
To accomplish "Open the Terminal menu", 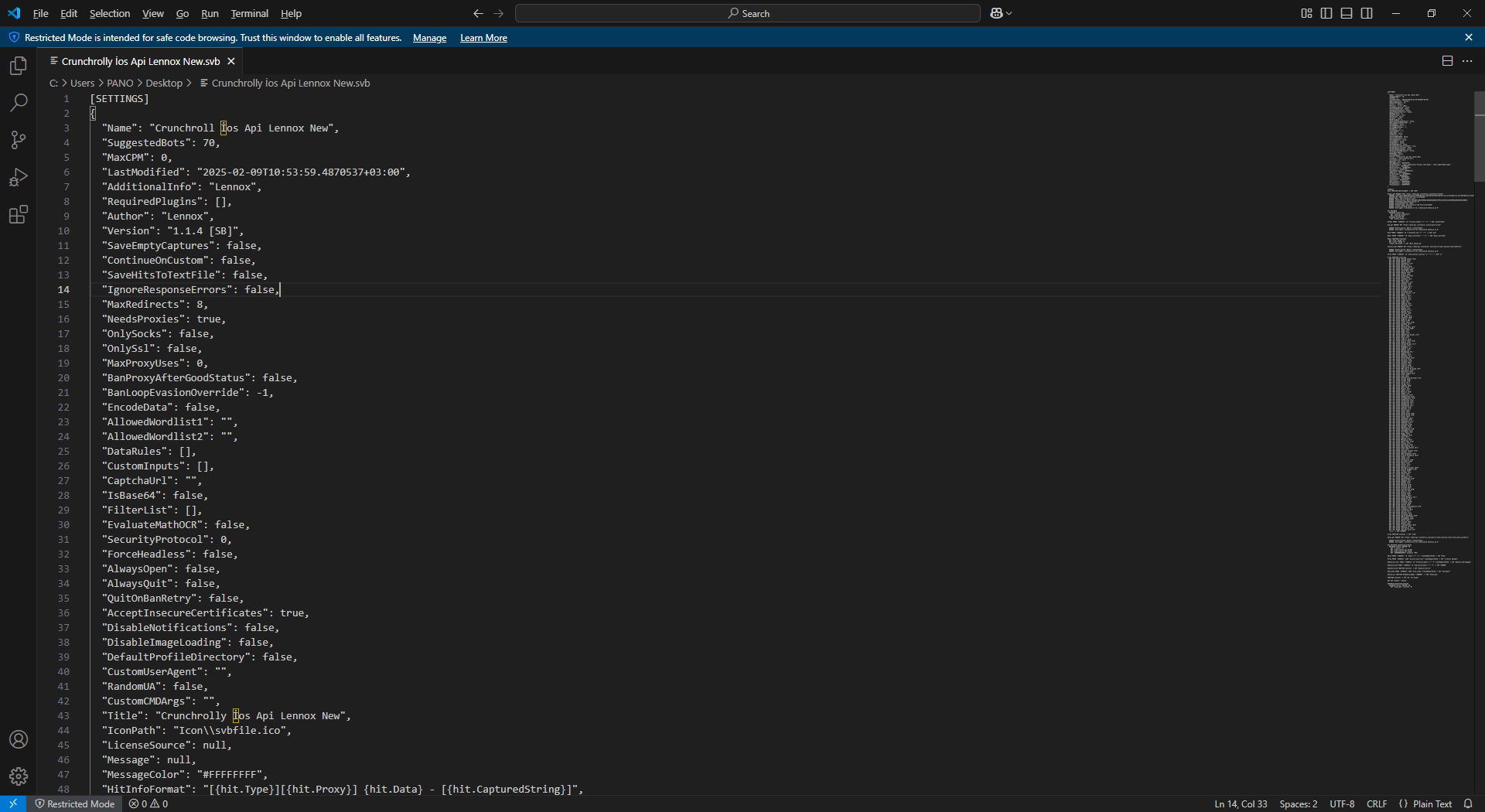I will pos(250,13).
